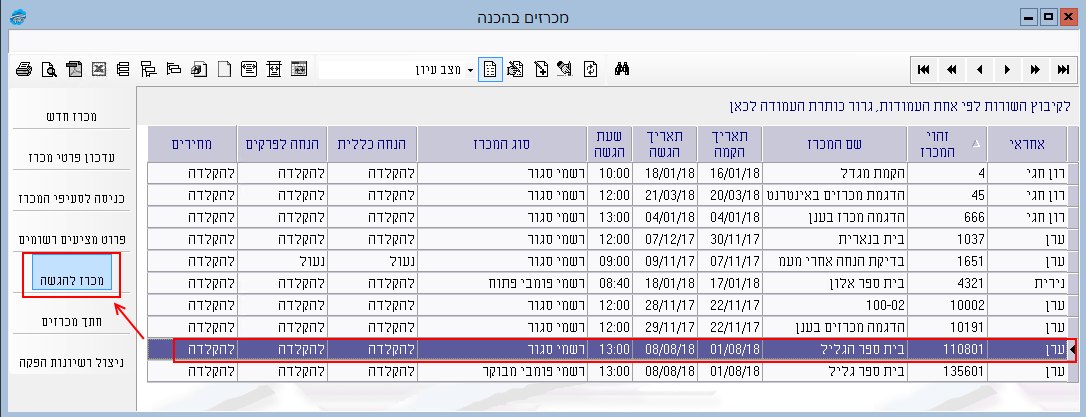Open print preview with magnifier page icon
Screen dimensions: 1086x417
point(48,69)
